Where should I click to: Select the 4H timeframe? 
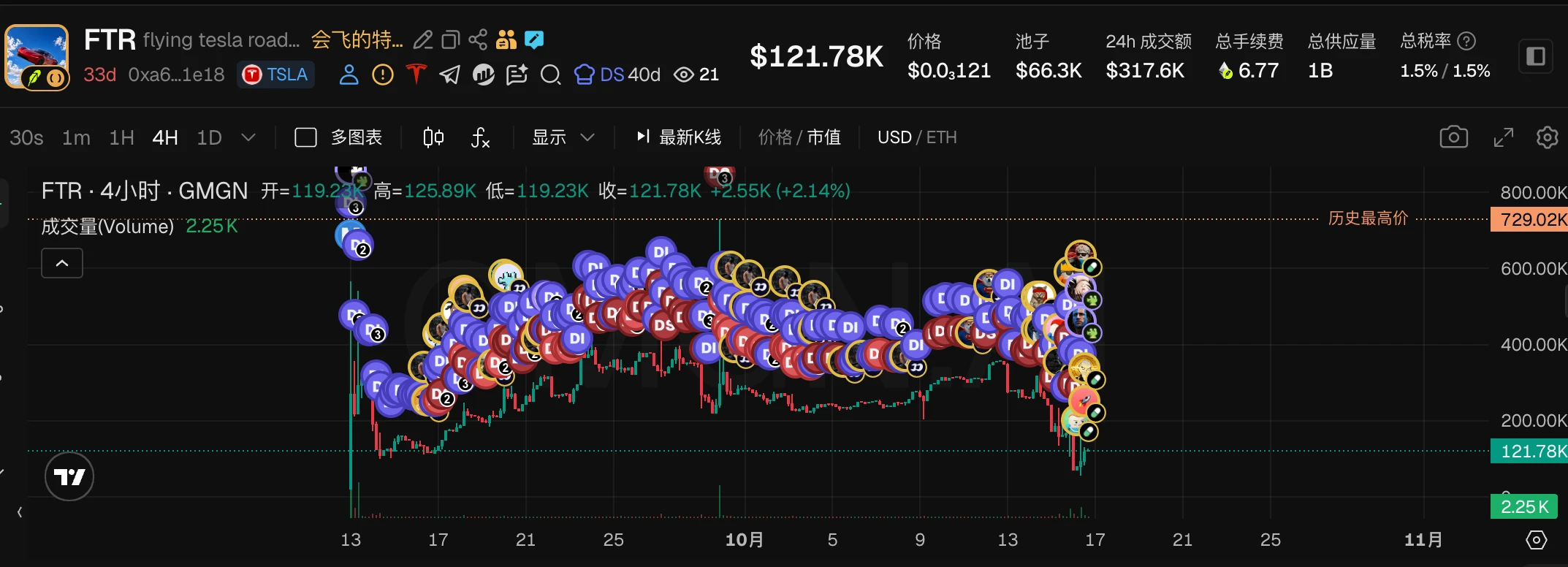point(165,137)
